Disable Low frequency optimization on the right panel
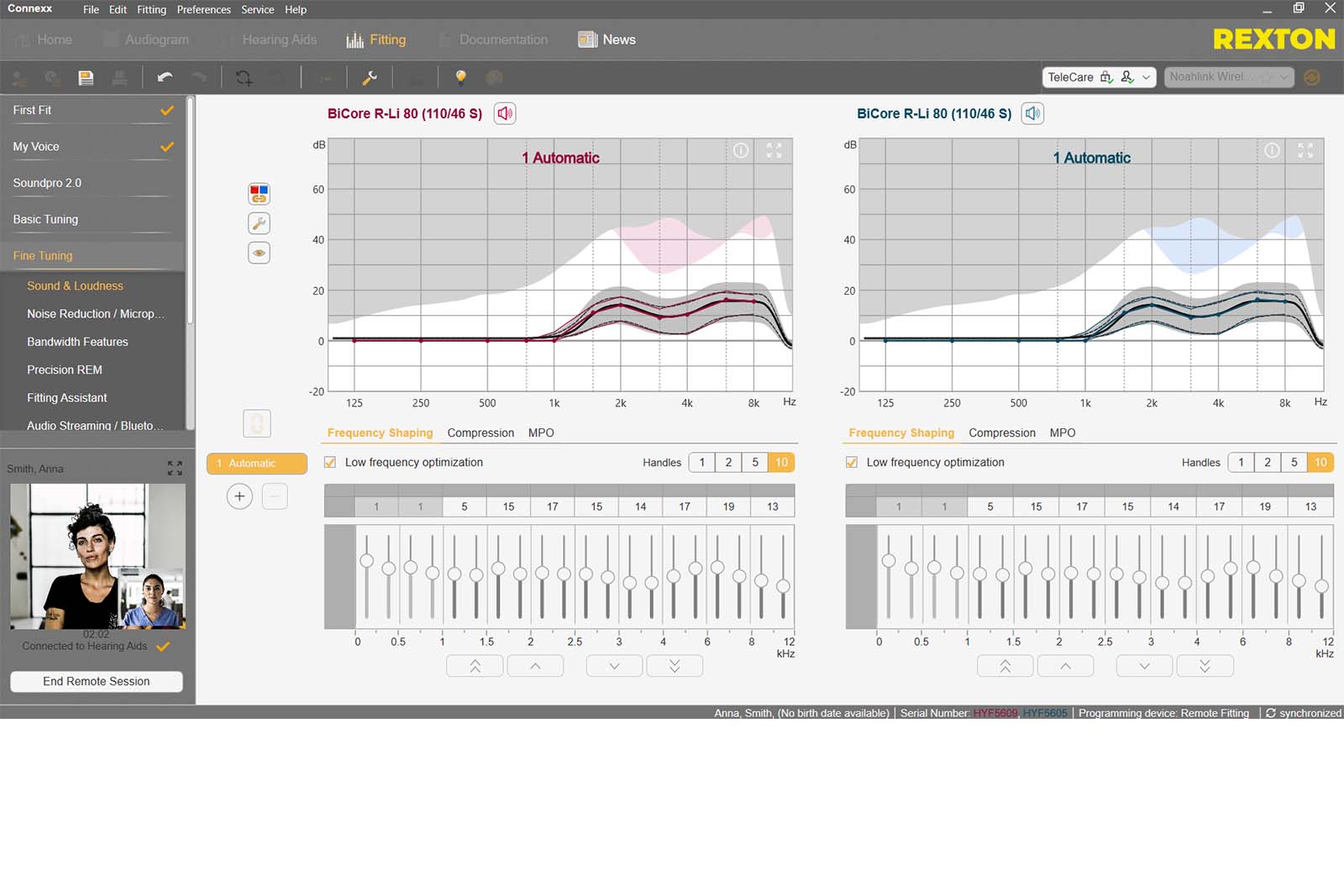The image size is (1344, 896). pyautogui.click(x=852, y=462)
